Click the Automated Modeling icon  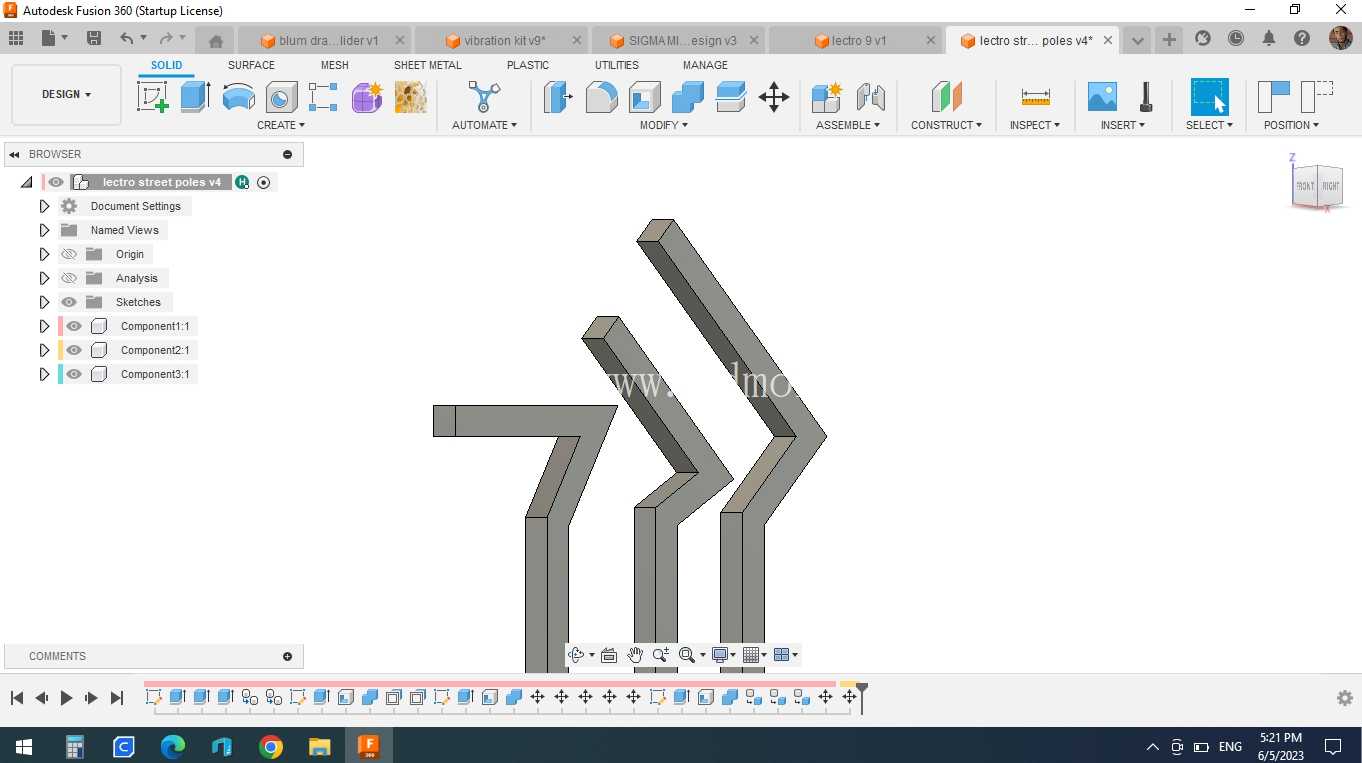[x=484, y=97]
